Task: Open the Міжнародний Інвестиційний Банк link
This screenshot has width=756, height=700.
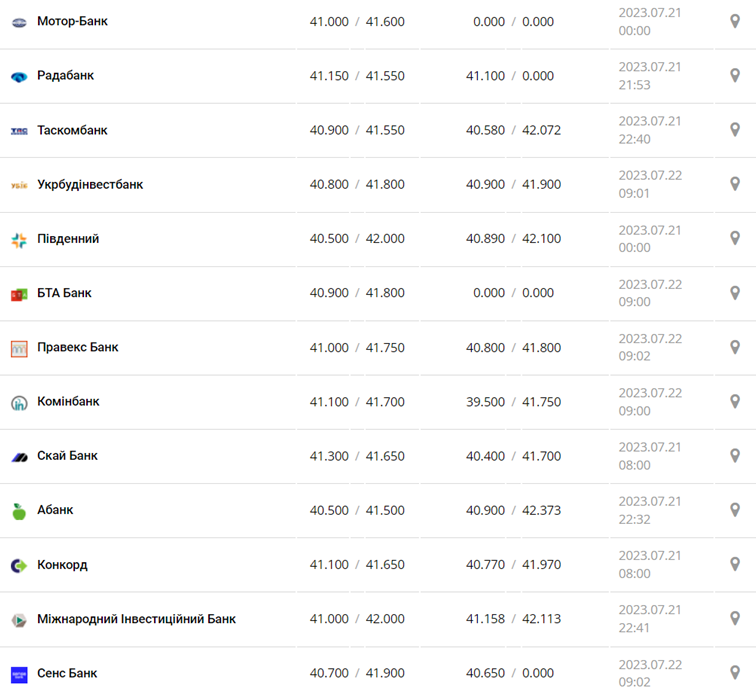Action: (x=136, y=619)
